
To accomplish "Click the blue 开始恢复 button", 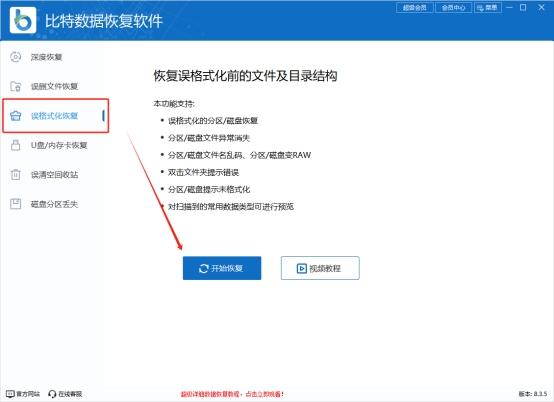I will [222, 268].
